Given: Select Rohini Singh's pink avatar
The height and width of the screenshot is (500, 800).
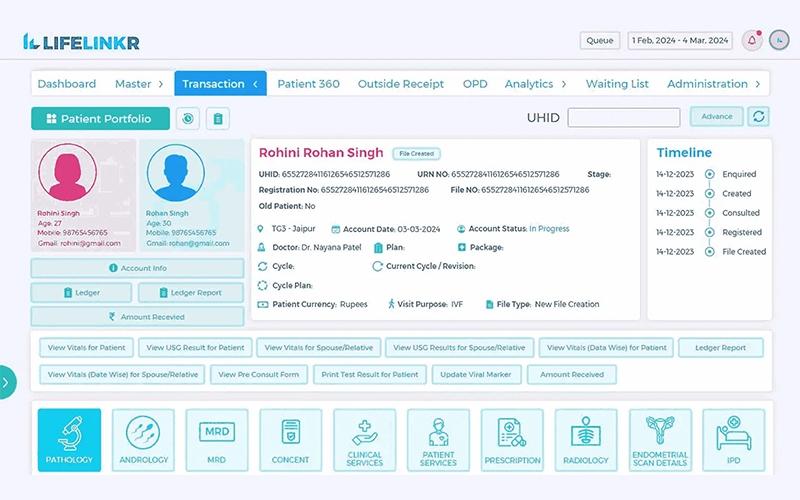Looking at the screenshot, I should (67, 172).
